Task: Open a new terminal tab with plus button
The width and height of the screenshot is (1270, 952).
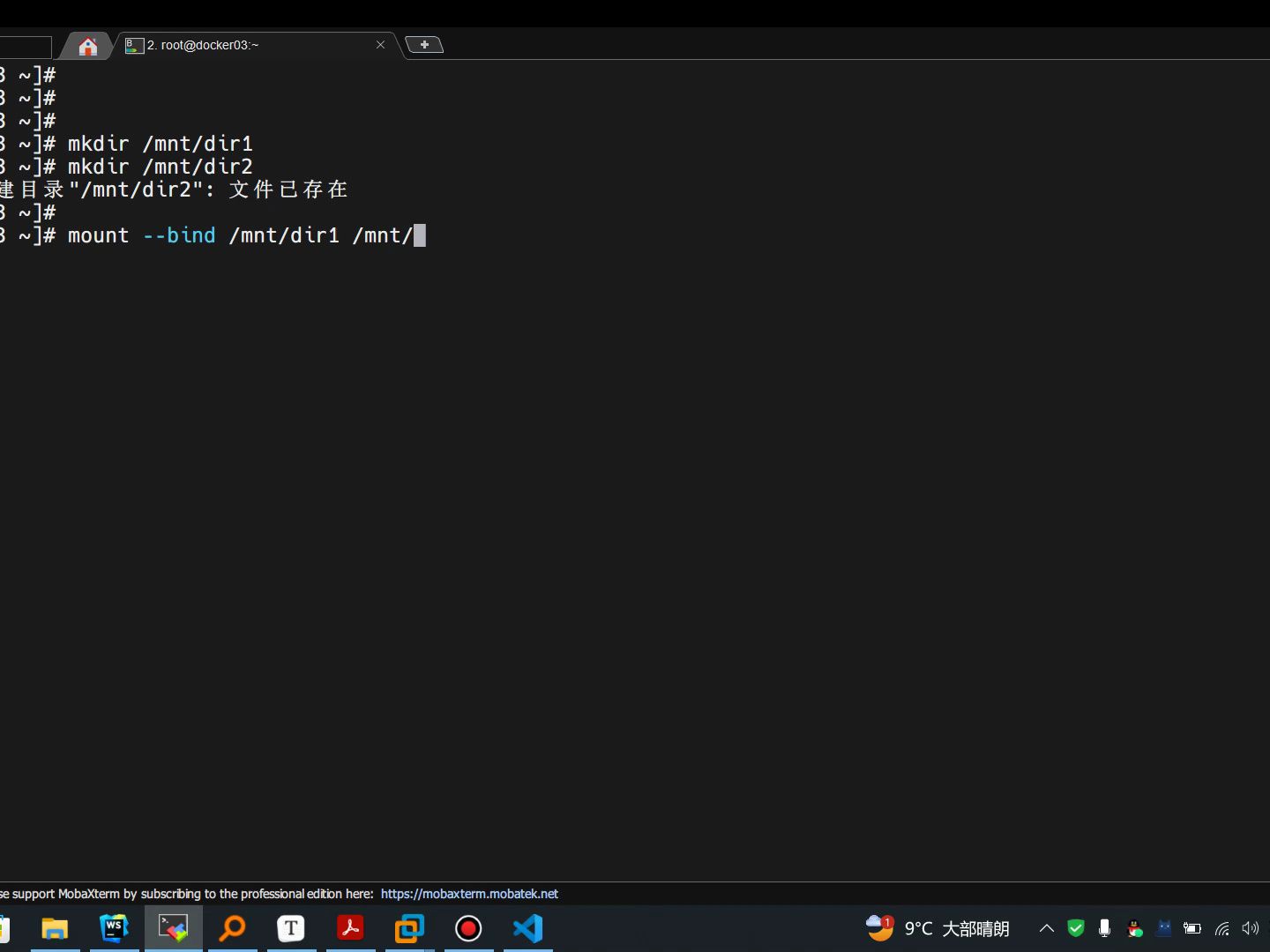Action: tap(425, 44)
